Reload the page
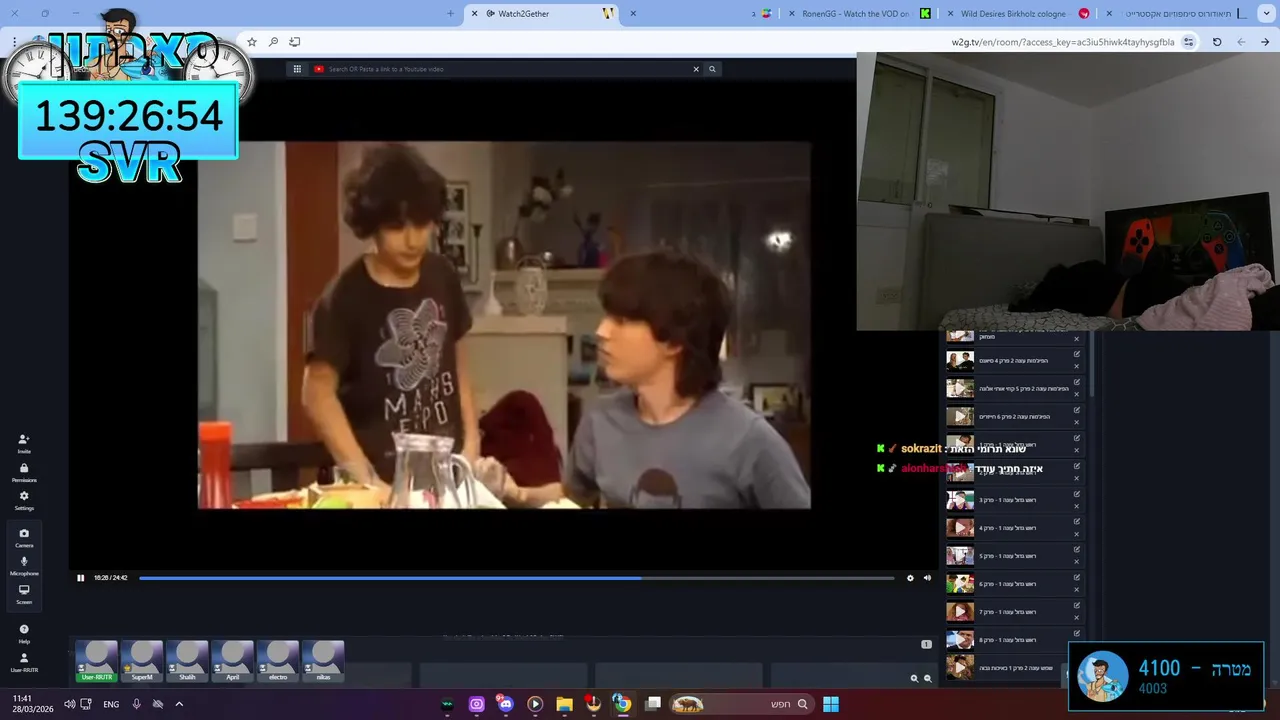 click(x=1217, y=42)
